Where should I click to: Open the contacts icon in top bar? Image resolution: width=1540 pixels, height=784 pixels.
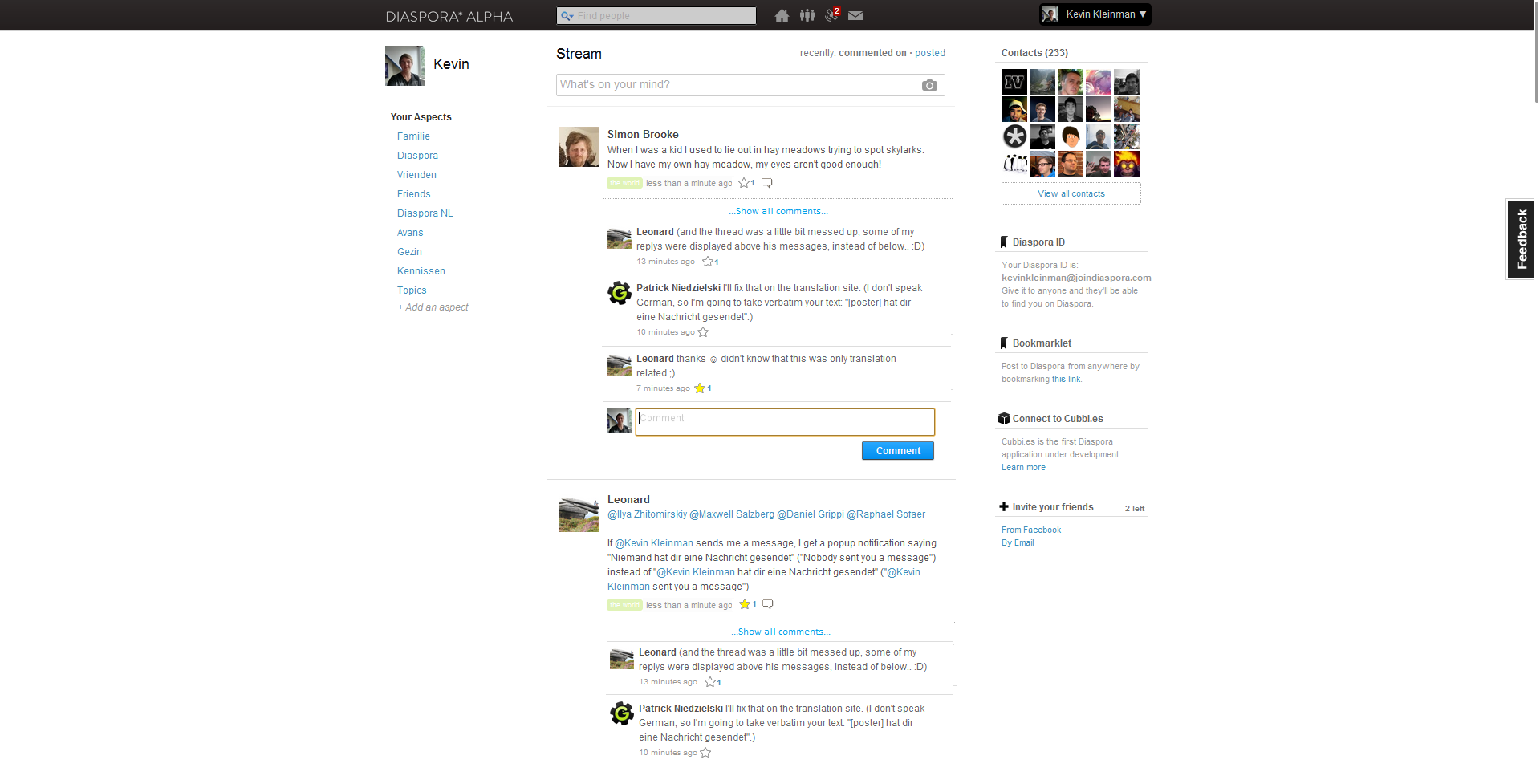click(807, 15)
